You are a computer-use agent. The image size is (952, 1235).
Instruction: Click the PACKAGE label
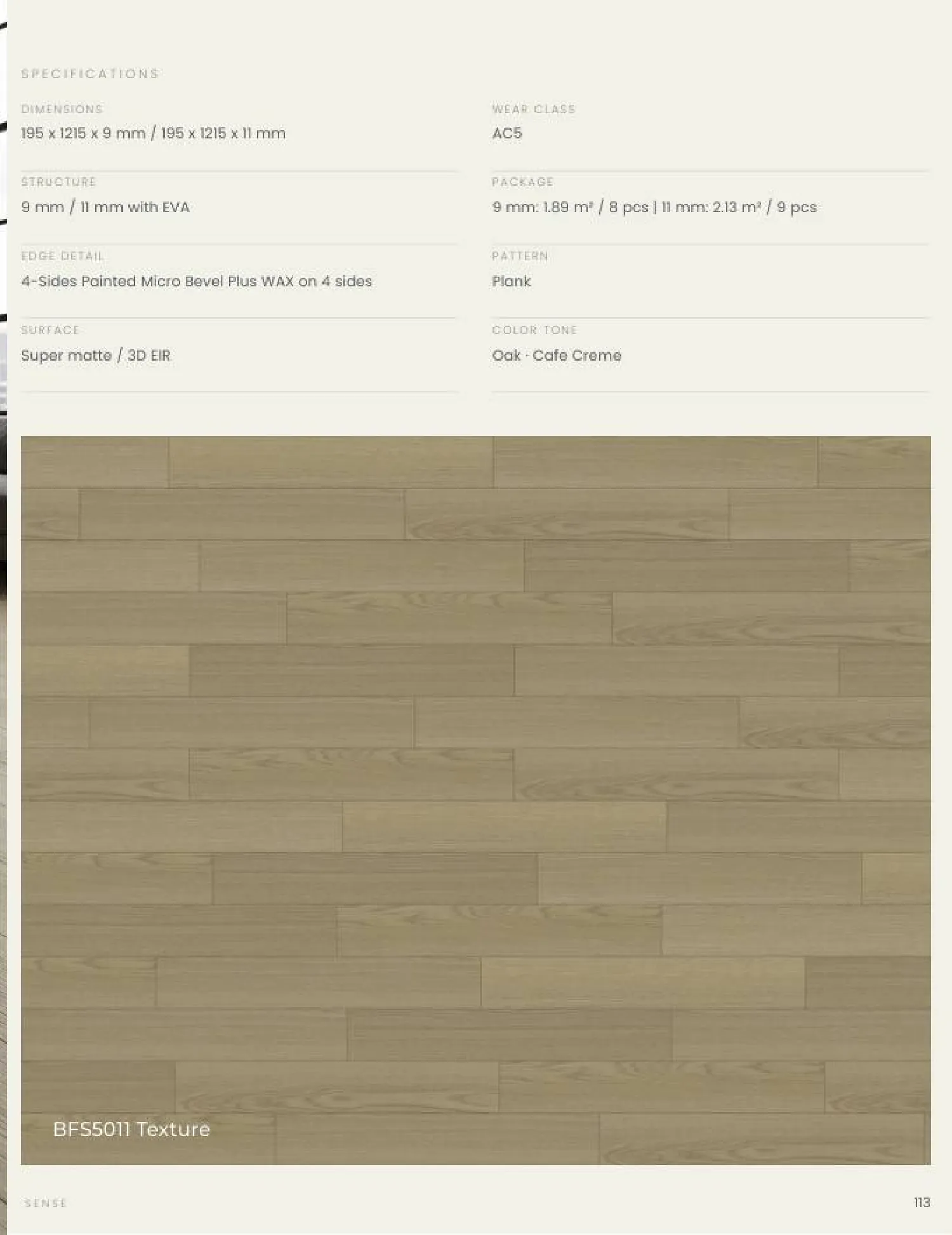(522, 182)
